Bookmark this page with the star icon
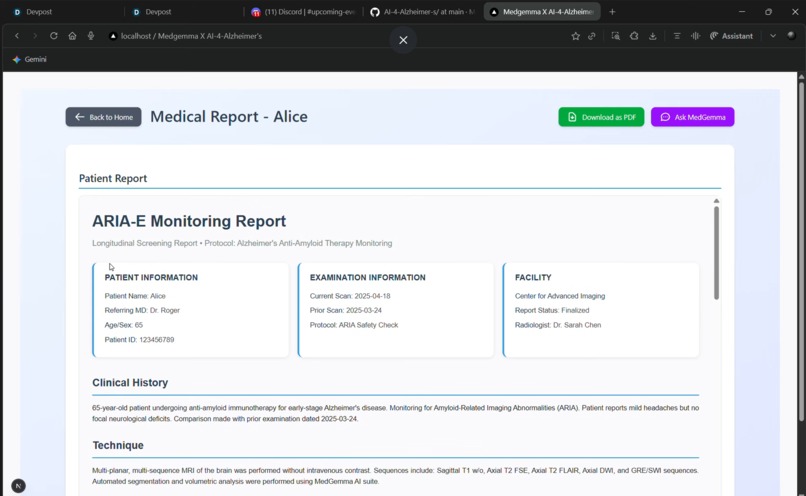This screenshot has height=496, width=806. (x=576, y=36)
